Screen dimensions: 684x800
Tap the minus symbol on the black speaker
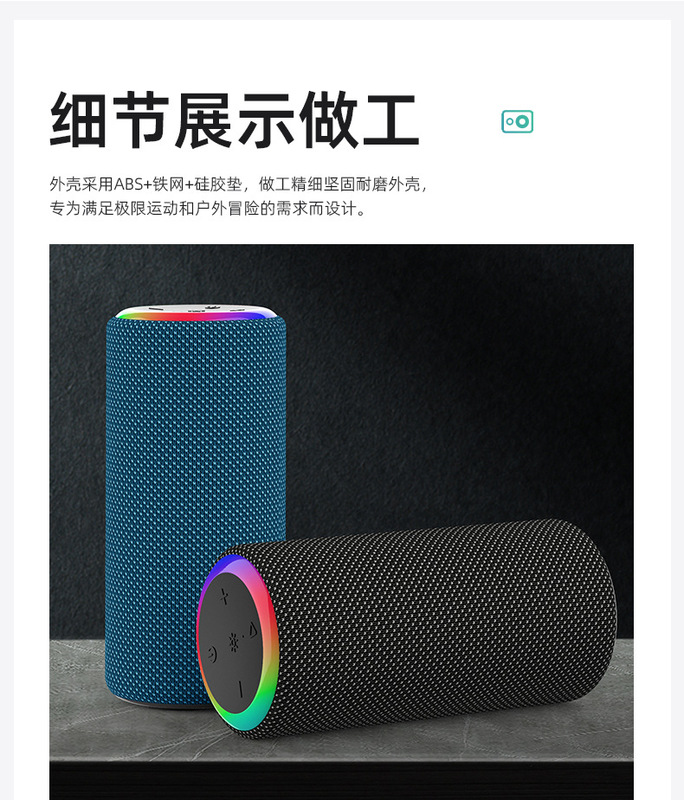tap(241, 689)
